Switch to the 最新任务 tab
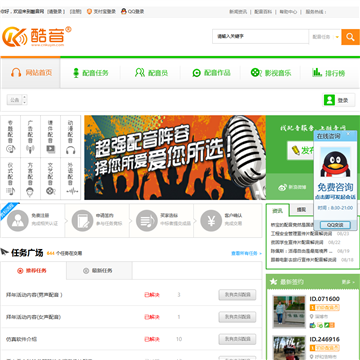This screenshot has width=360, height=360. click(x=99, y=270)
